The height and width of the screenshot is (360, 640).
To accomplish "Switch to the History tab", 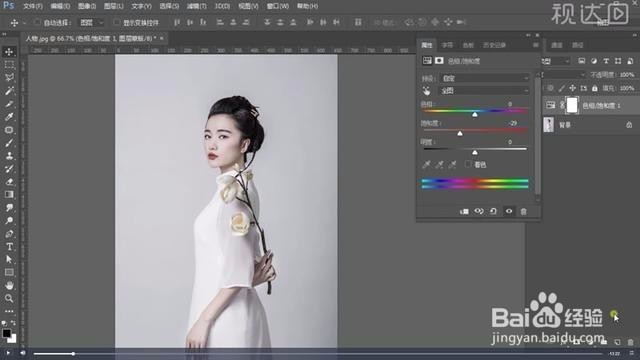I will tap(494, 45).
